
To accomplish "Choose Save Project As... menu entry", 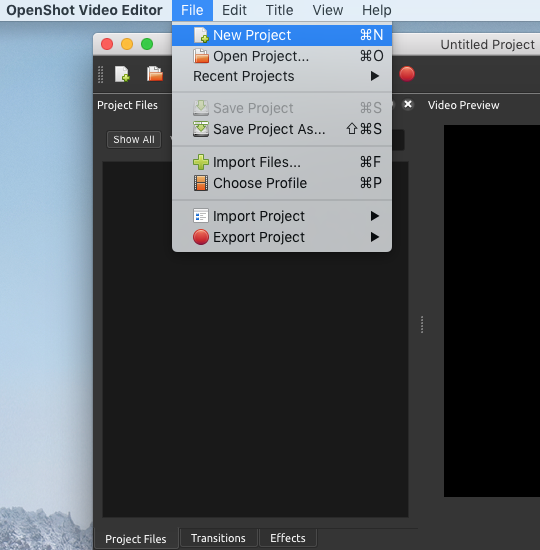I will [282, 129].
